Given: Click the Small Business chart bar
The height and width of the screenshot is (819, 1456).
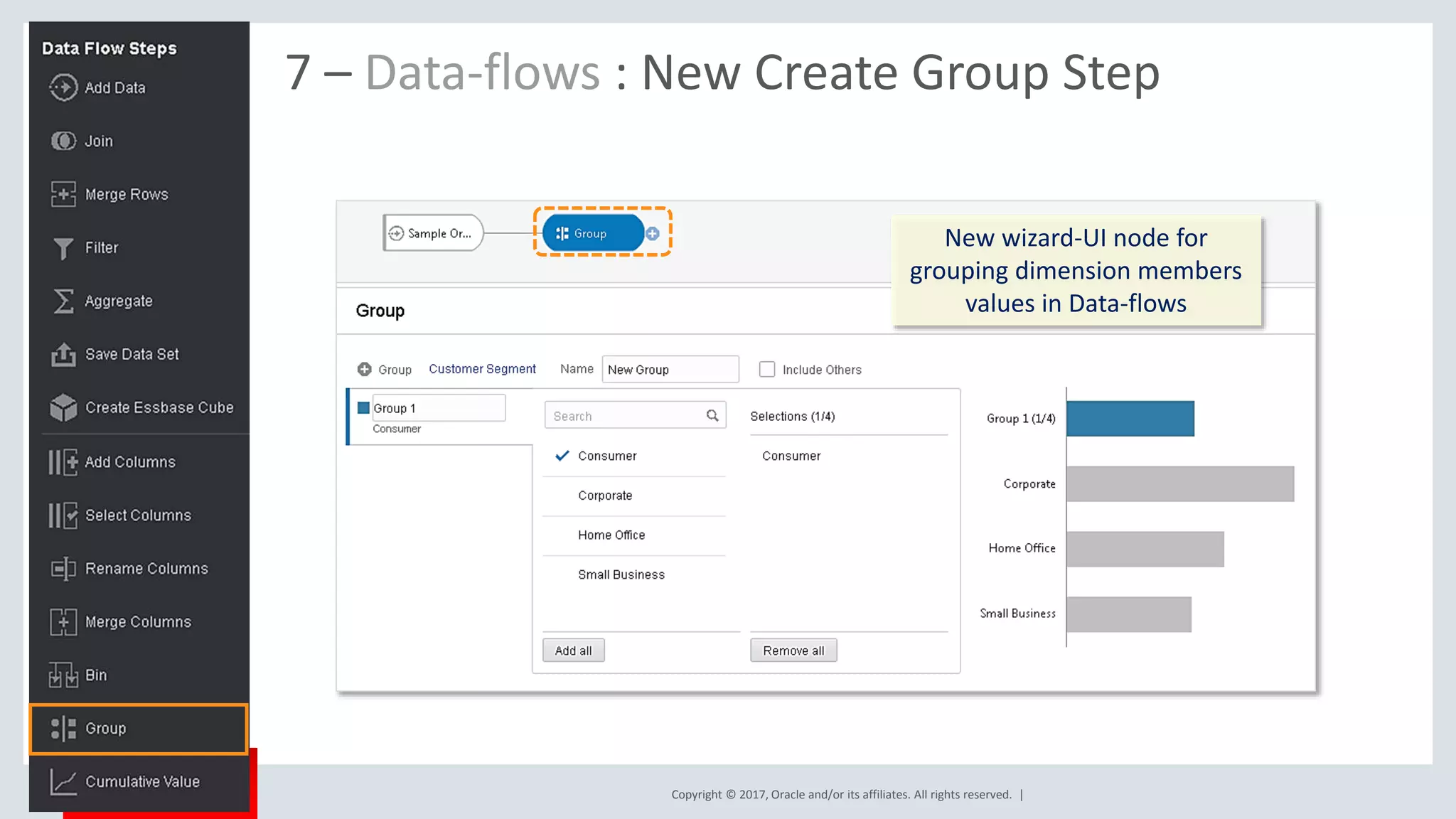Looking at the screenshot, I should 1129,614.
